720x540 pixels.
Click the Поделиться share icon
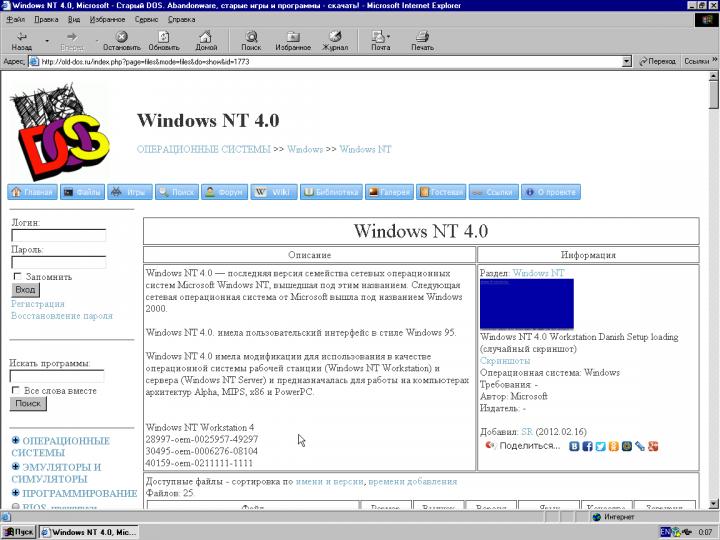[x=490, y=445]
